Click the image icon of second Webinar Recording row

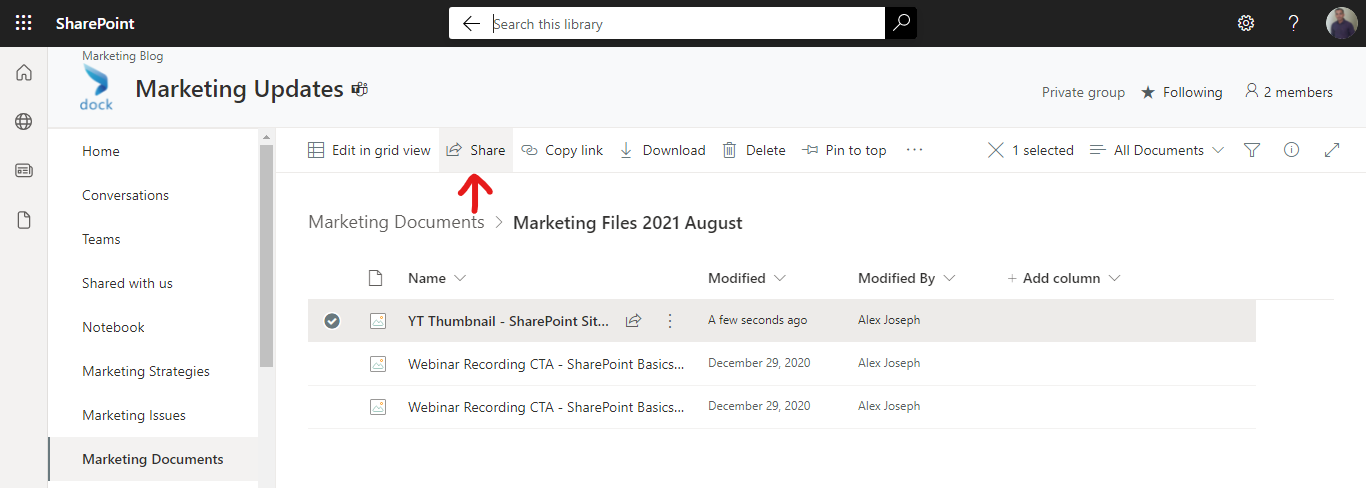(377, 407)
